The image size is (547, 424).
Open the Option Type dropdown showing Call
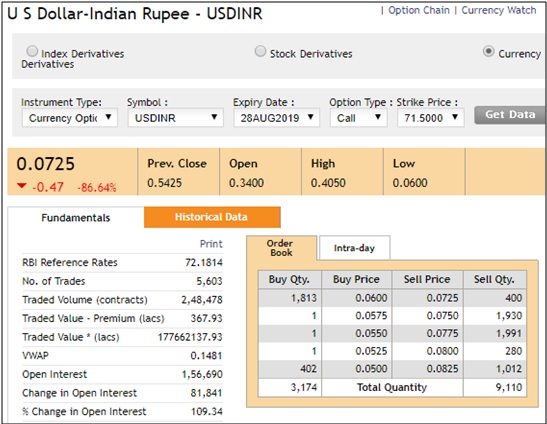tap(359, 118)
